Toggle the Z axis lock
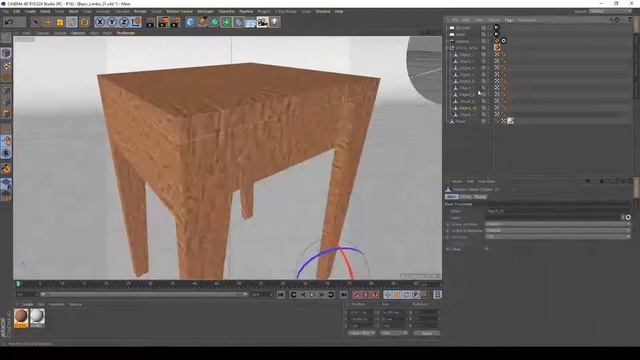The image size is (640, 360). pyautogui.click(x=124, y=22)
